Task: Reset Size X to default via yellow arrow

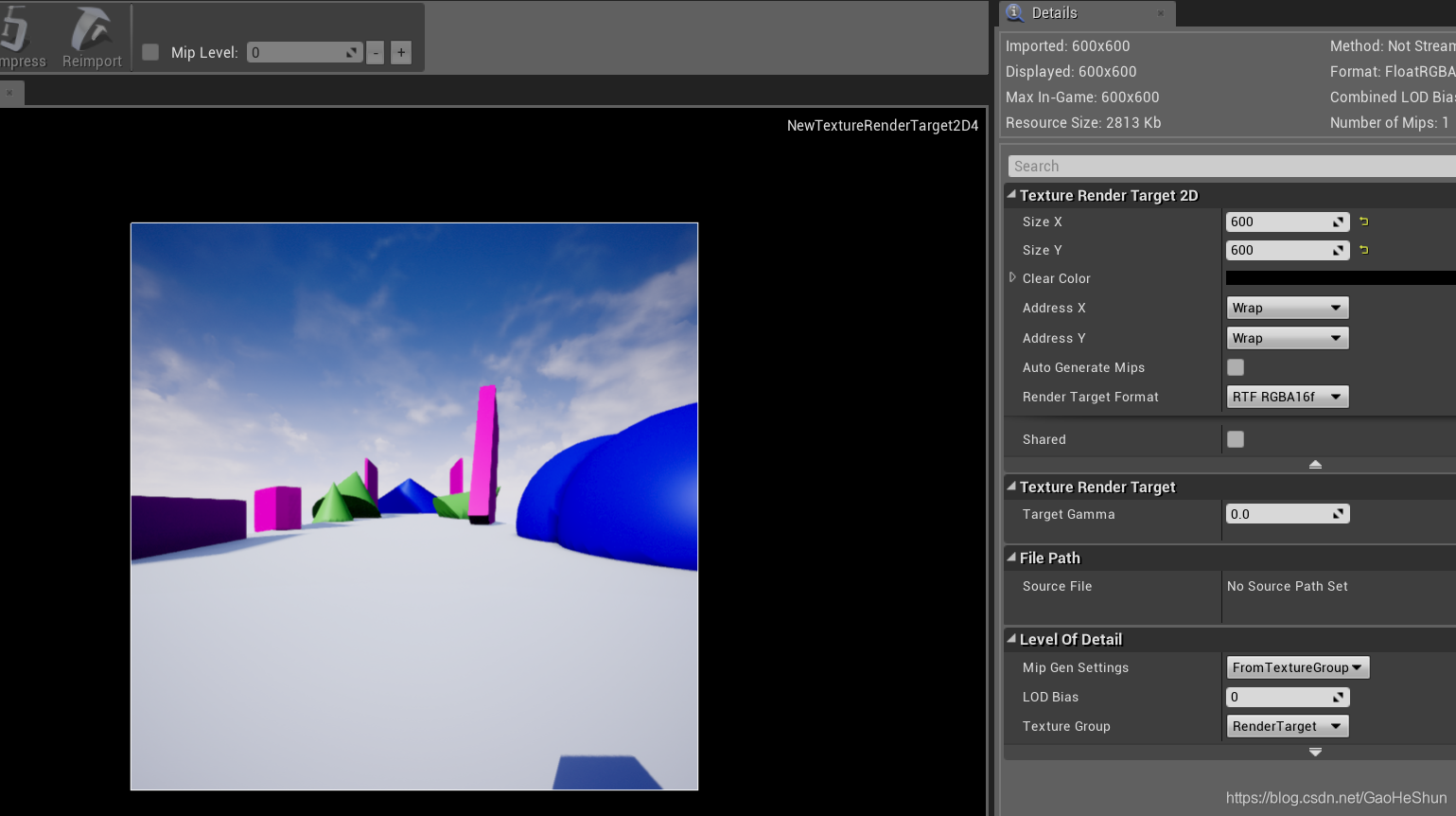Action: pyautogui.click(x=1363, y=221)
